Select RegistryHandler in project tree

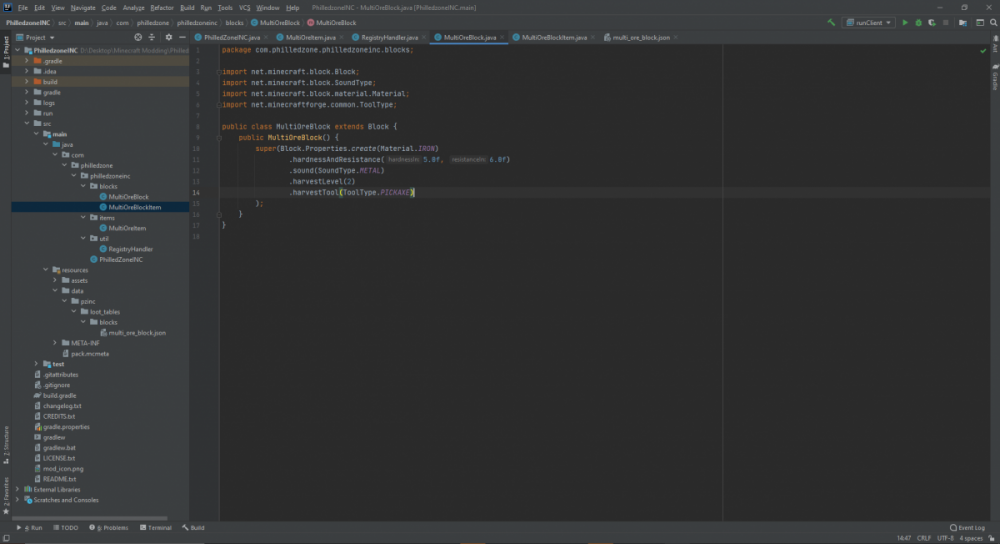click(130, 249)
